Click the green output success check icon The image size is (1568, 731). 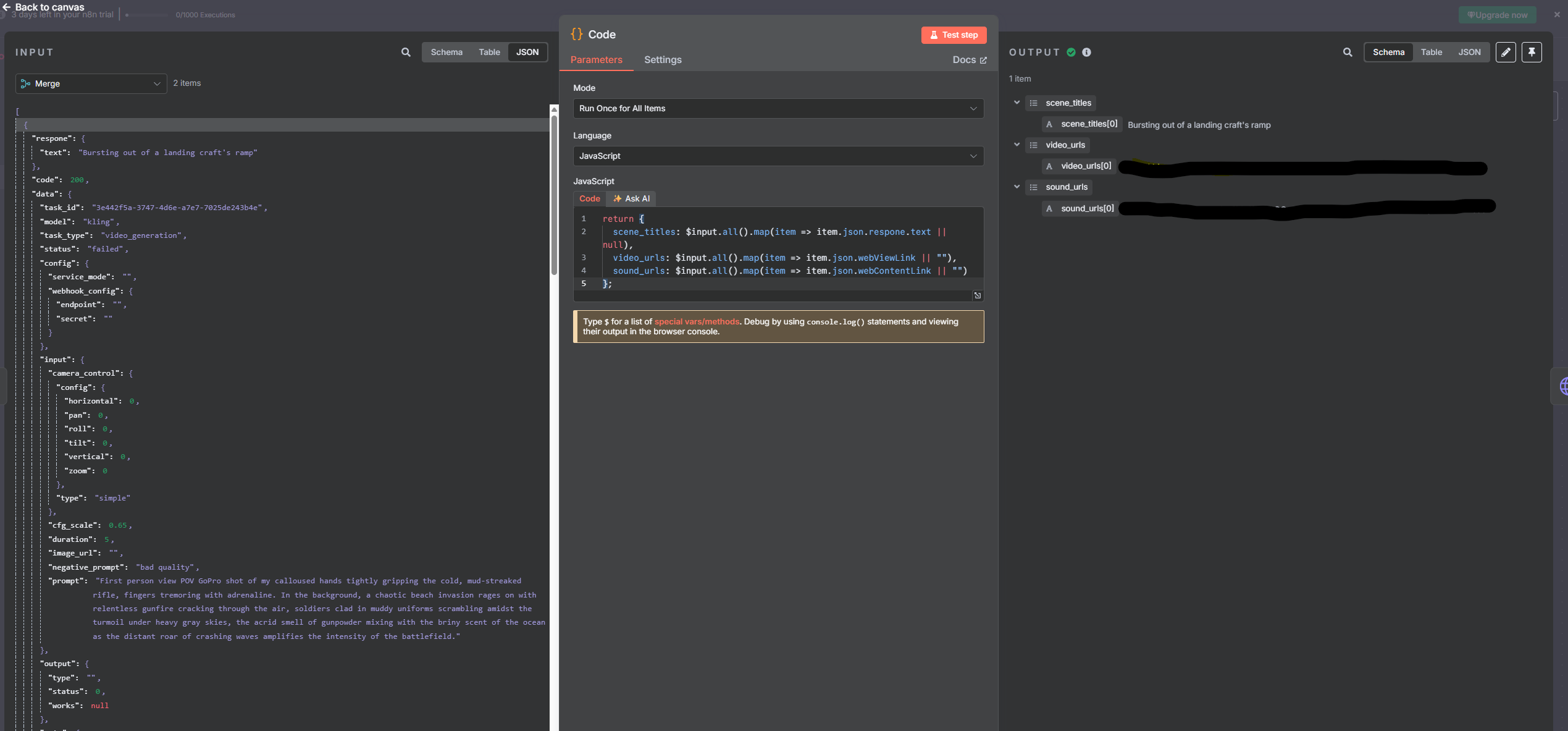[1071, 53]
